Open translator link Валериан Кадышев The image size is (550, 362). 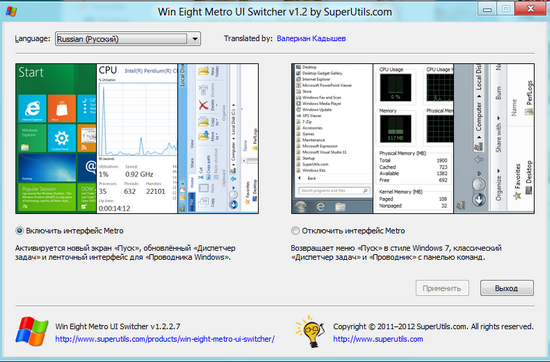click(311, 39)
